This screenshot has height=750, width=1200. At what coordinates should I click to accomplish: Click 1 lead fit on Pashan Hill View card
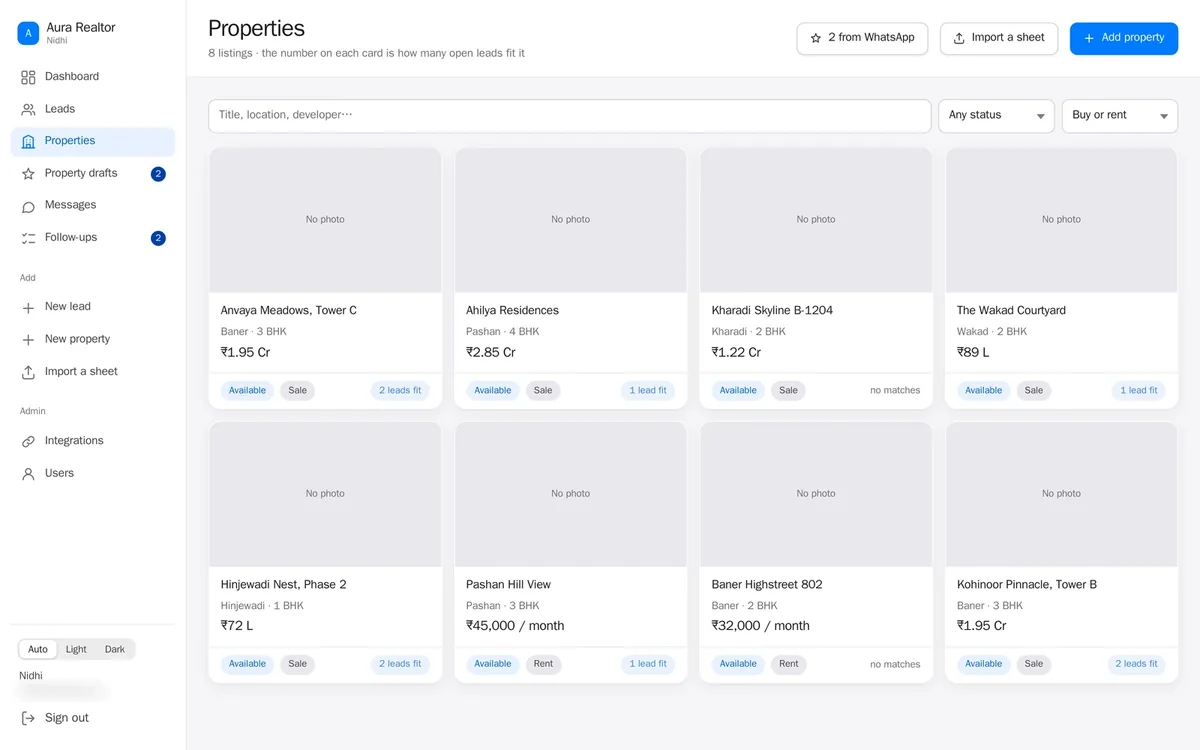click(648, 664)
